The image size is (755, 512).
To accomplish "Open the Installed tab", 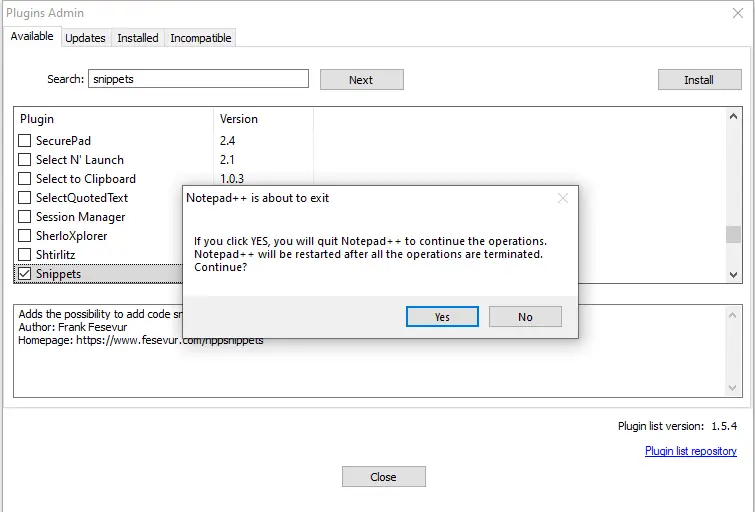I will (x=138, y=38).
